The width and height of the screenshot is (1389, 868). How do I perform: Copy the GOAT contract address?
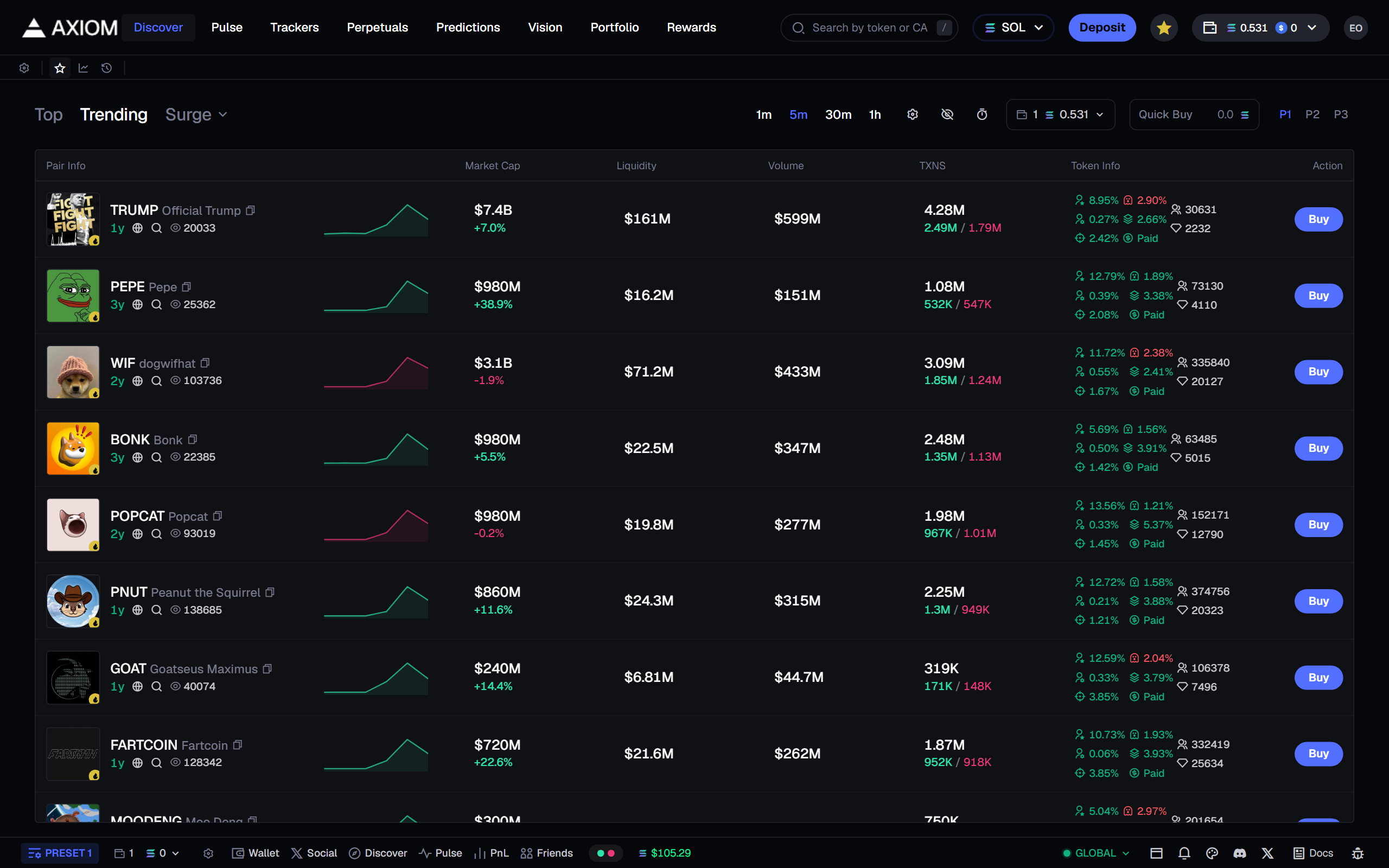pos(267,669)
